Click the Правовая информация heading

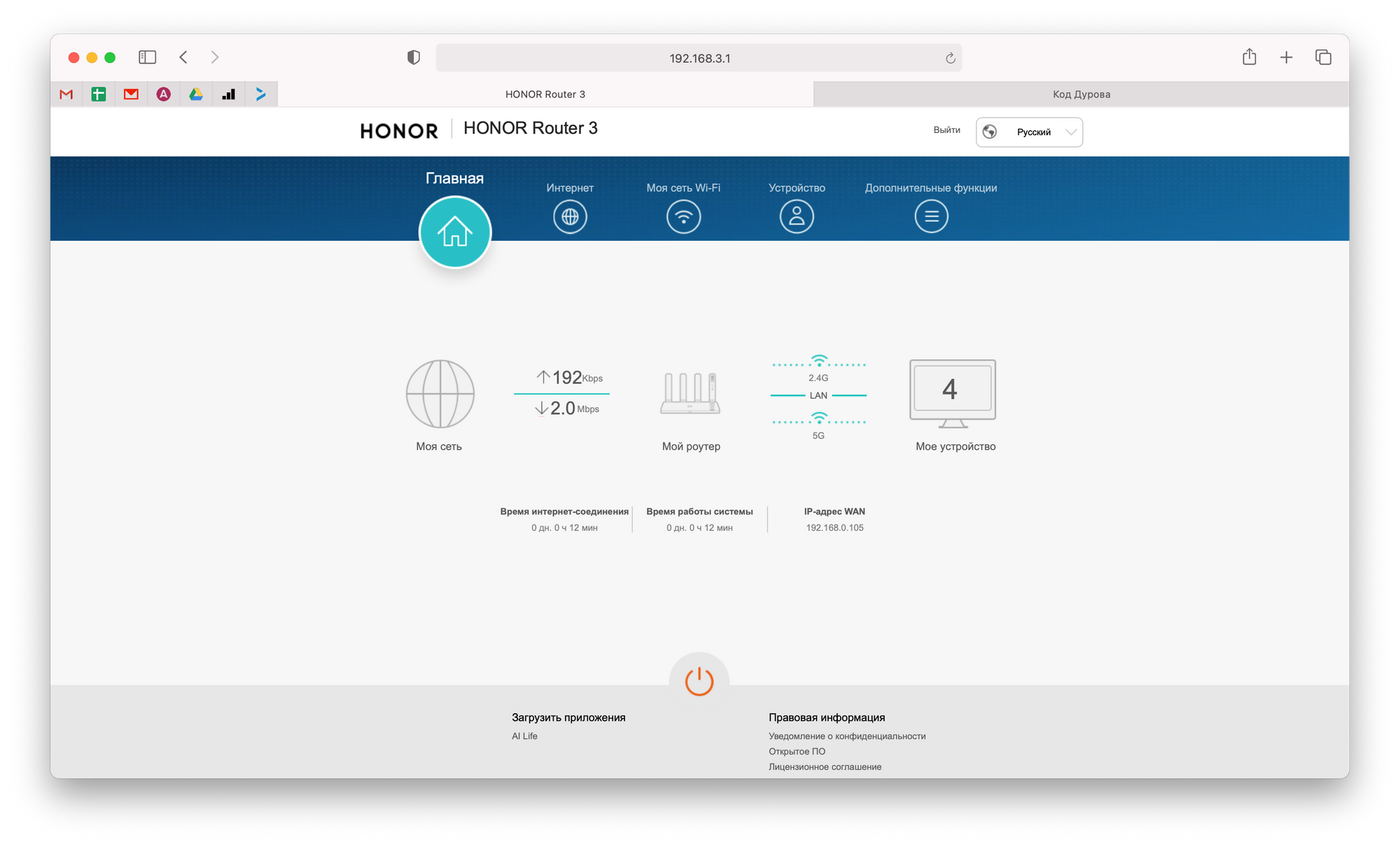827,718
